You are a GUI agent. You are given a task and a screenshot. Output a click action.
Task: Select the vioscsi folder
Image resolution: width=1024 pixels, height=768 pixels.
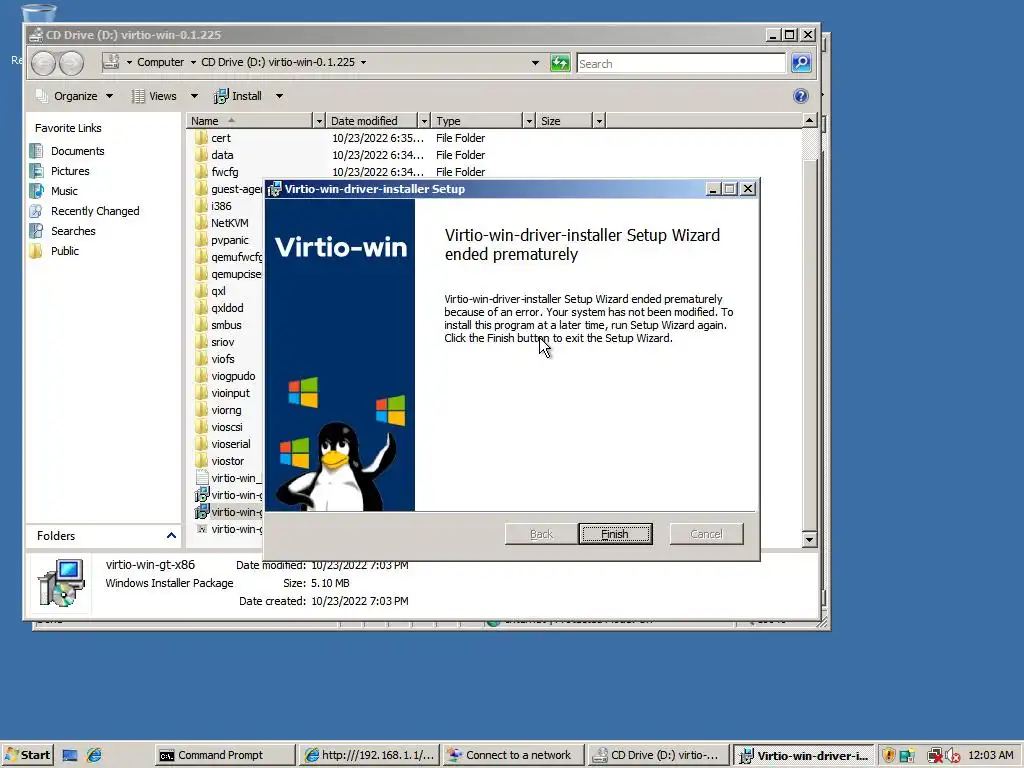(x=227, y=426)
